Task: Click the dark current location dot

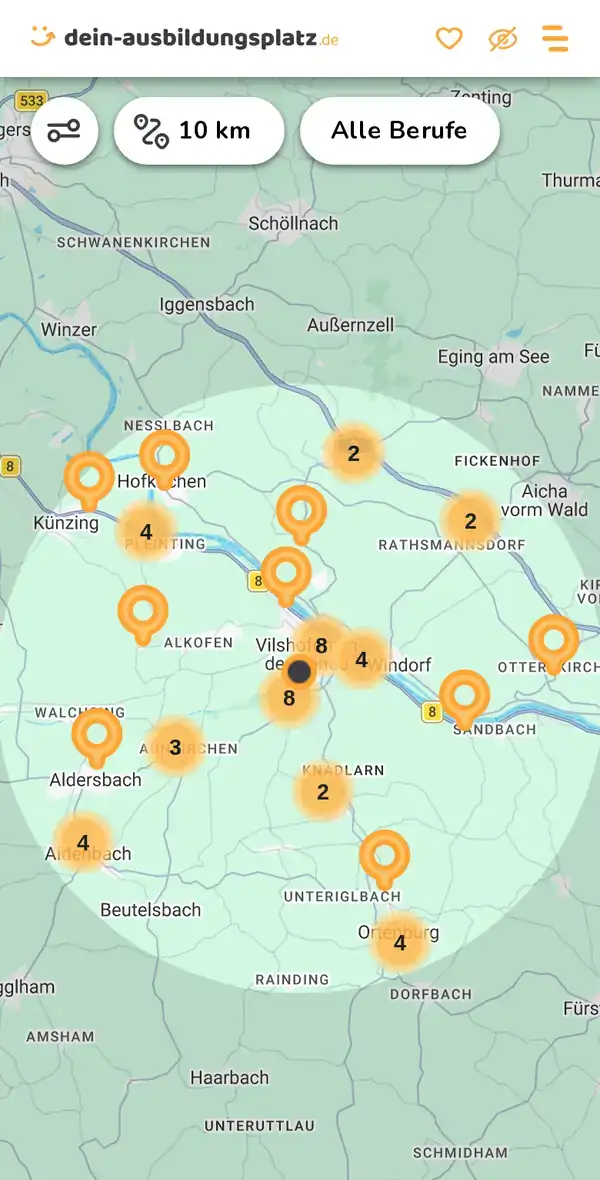Action: click(300, 671)
